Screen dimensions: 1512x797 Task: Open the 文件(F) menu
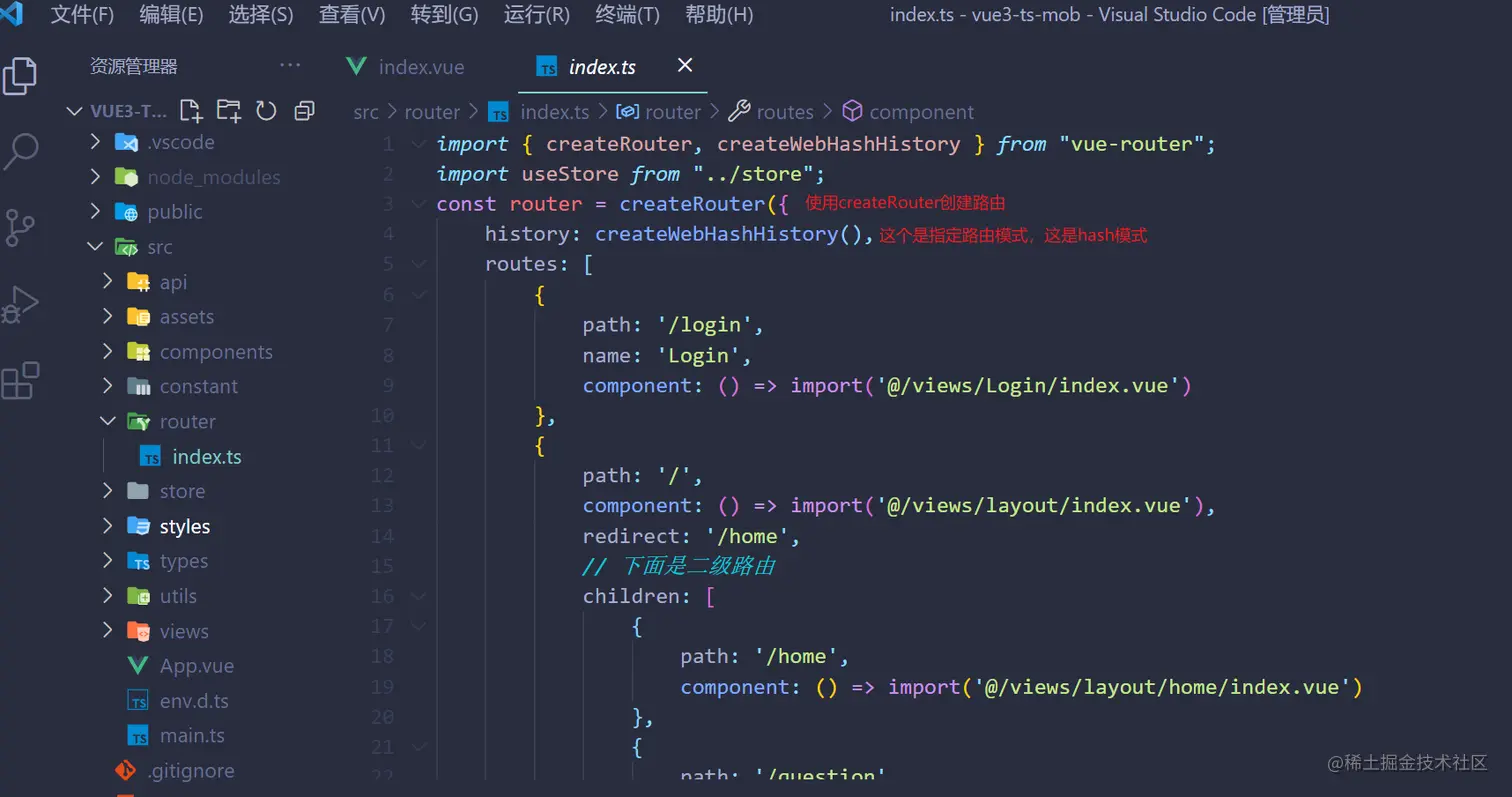coord(82,15)
